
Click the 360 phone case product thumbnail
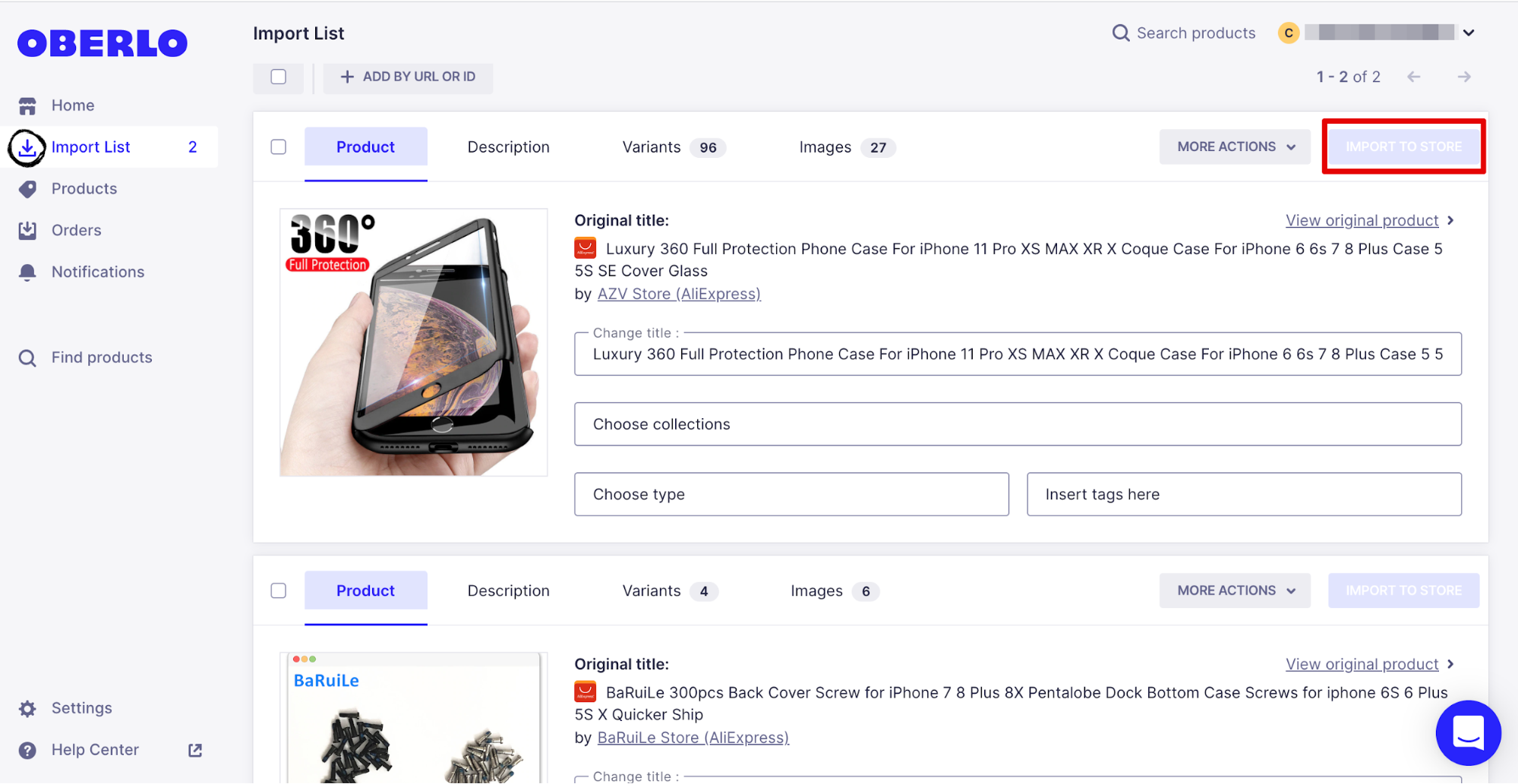414,343
